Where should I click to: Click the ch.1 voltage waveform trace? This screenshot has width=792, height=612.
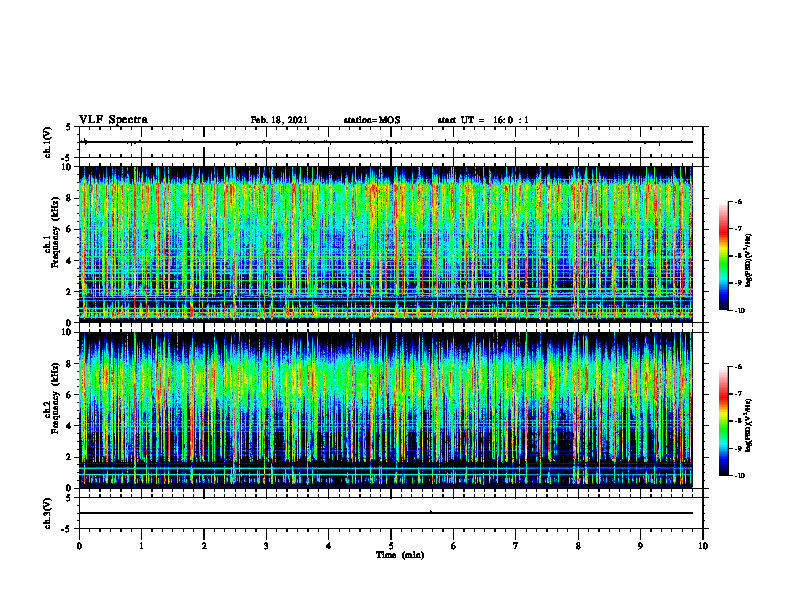click(385, 142)
